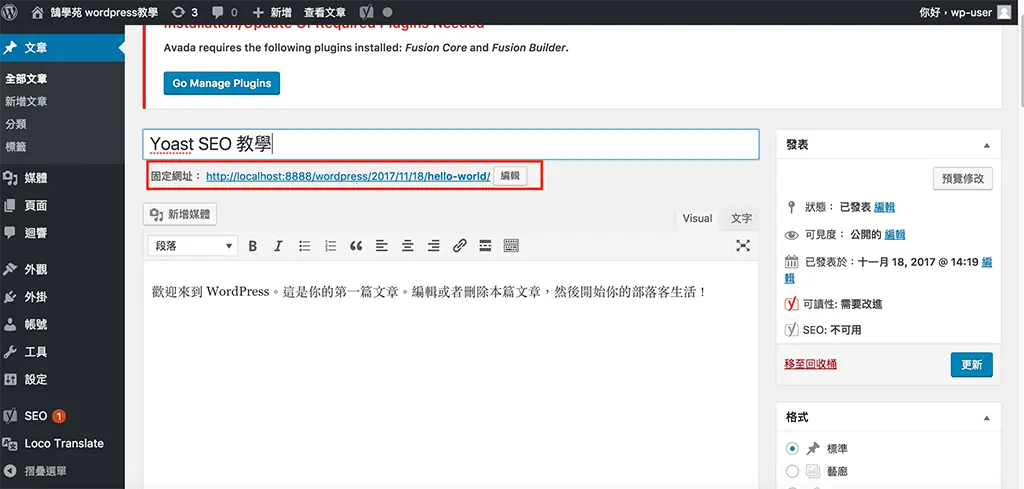The width and height of the screenshot is (1024, 489).
Task: Click Go Manage Plugins button
Action: click(221, 84)
